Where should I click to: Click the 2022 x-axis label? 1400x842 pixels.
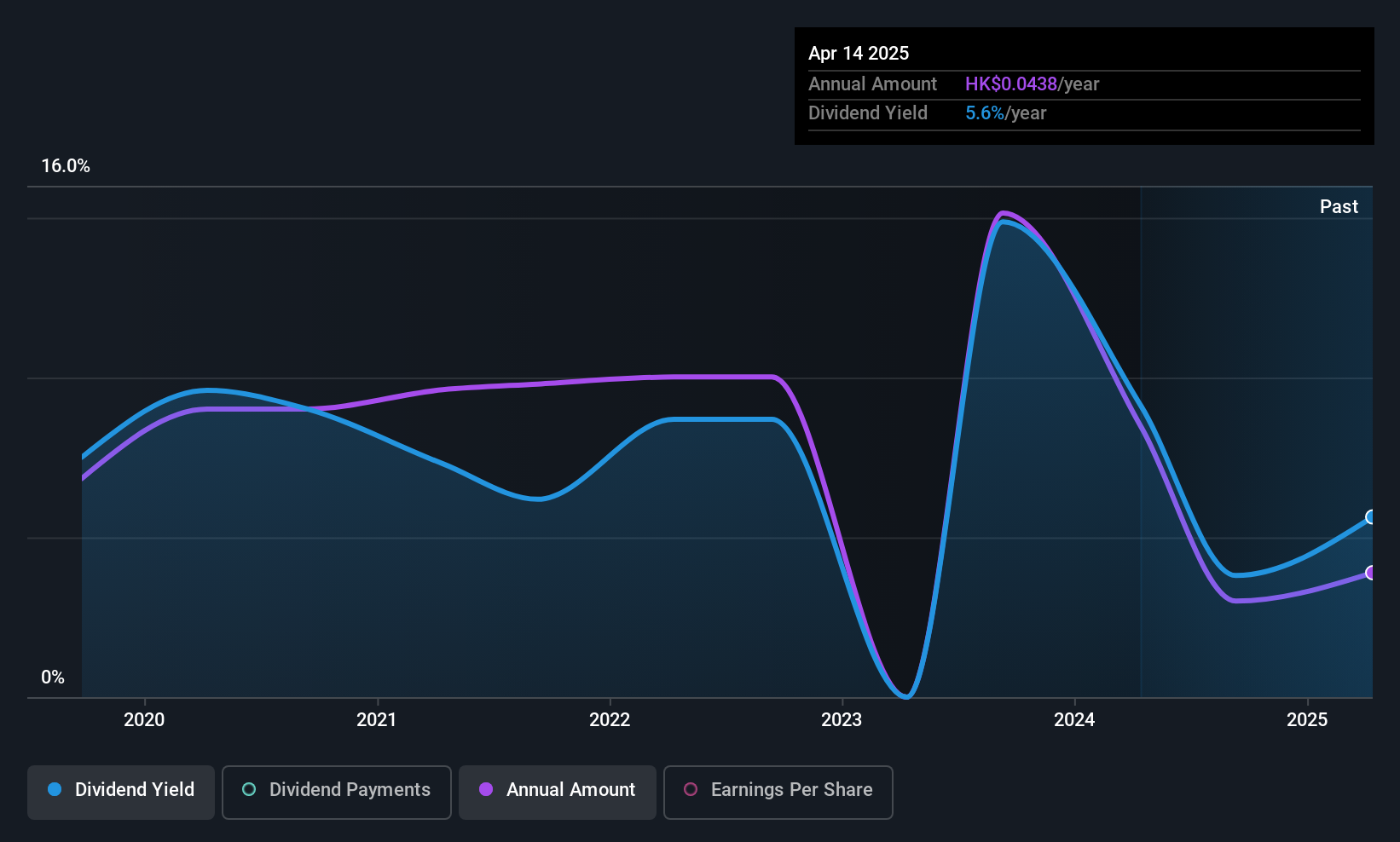click(x=610, y=719)
